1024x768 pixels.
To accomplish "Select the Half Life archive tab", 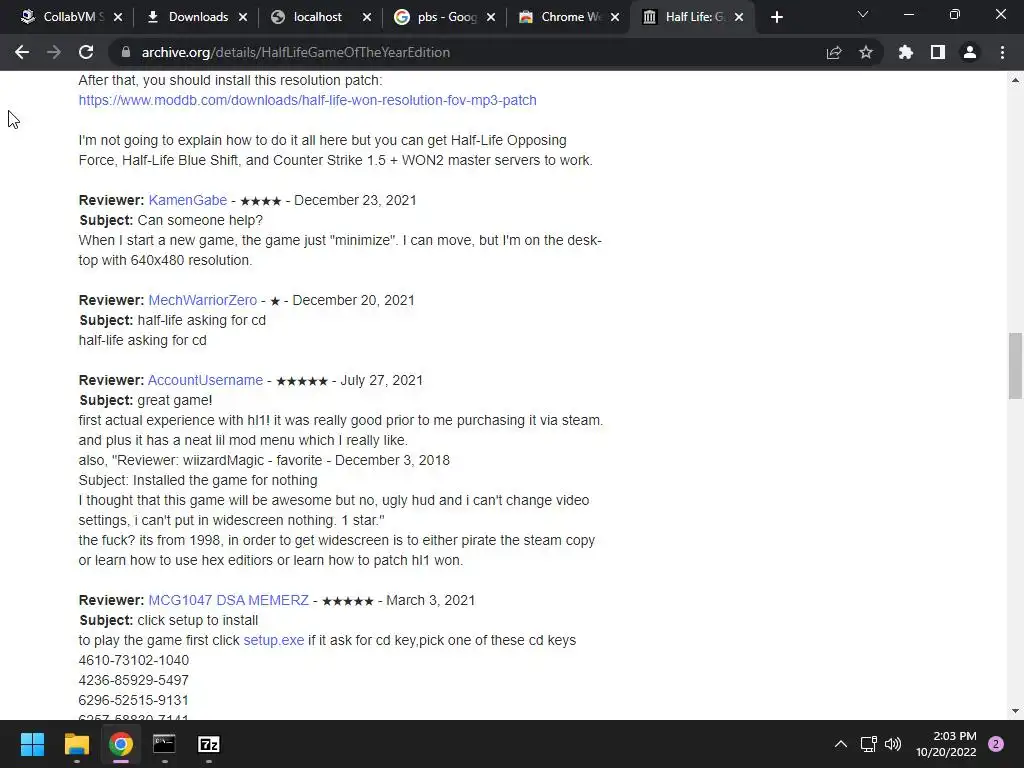I will [x=694, y=17].
